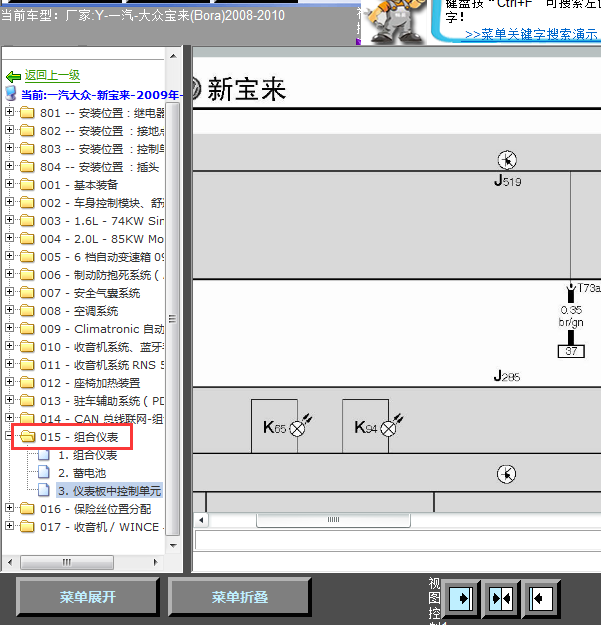Select the 016 保险丝位置分配 tree item
Image resolution: width=601 pixels, height=628 pixels.
[x=96, y=509]
